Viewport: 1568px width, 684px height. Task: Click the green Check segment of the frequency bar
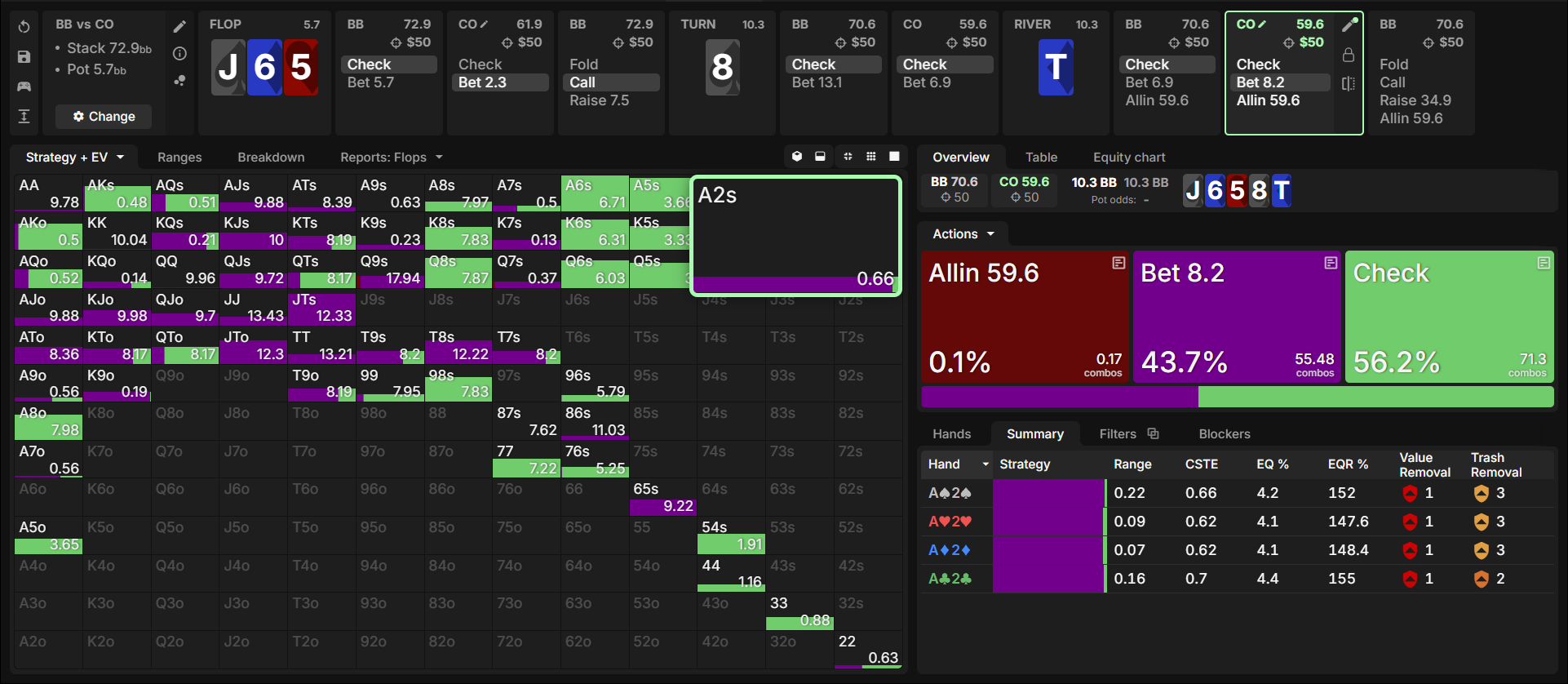pos(1375,397)
